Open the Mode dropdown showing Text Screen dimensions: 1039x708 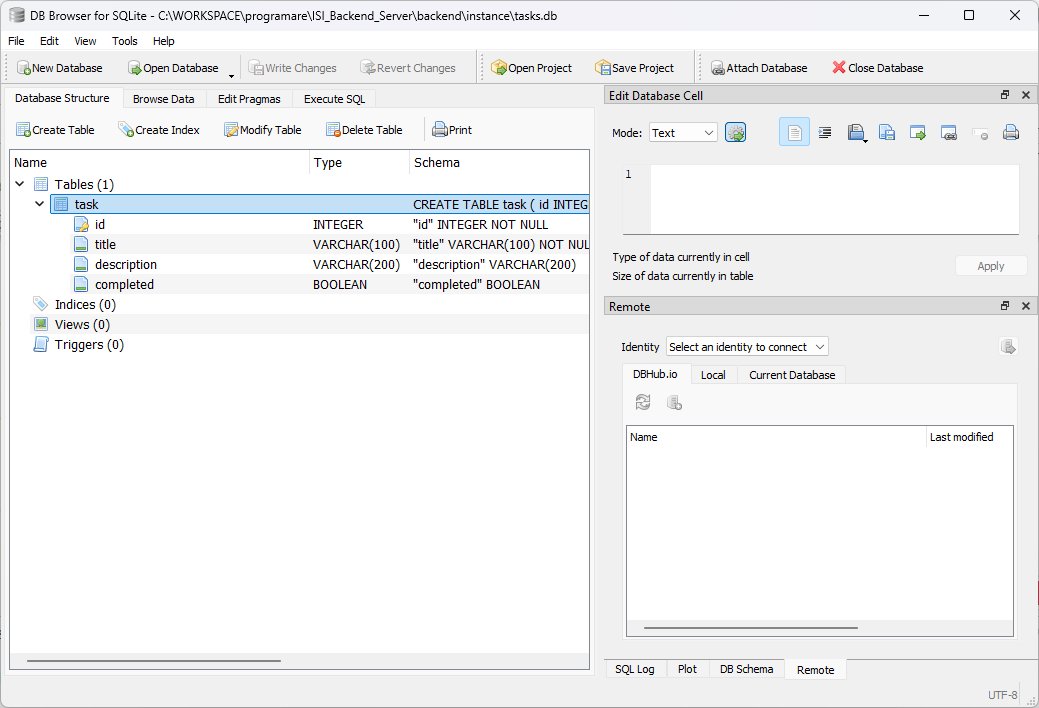click(x=683, y=131)
